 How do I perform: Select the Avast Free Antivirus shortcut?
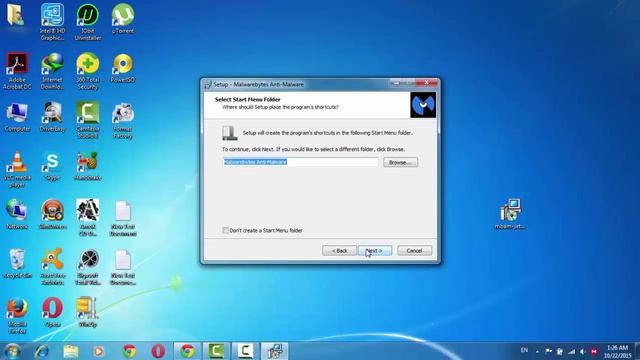(52, 267)
